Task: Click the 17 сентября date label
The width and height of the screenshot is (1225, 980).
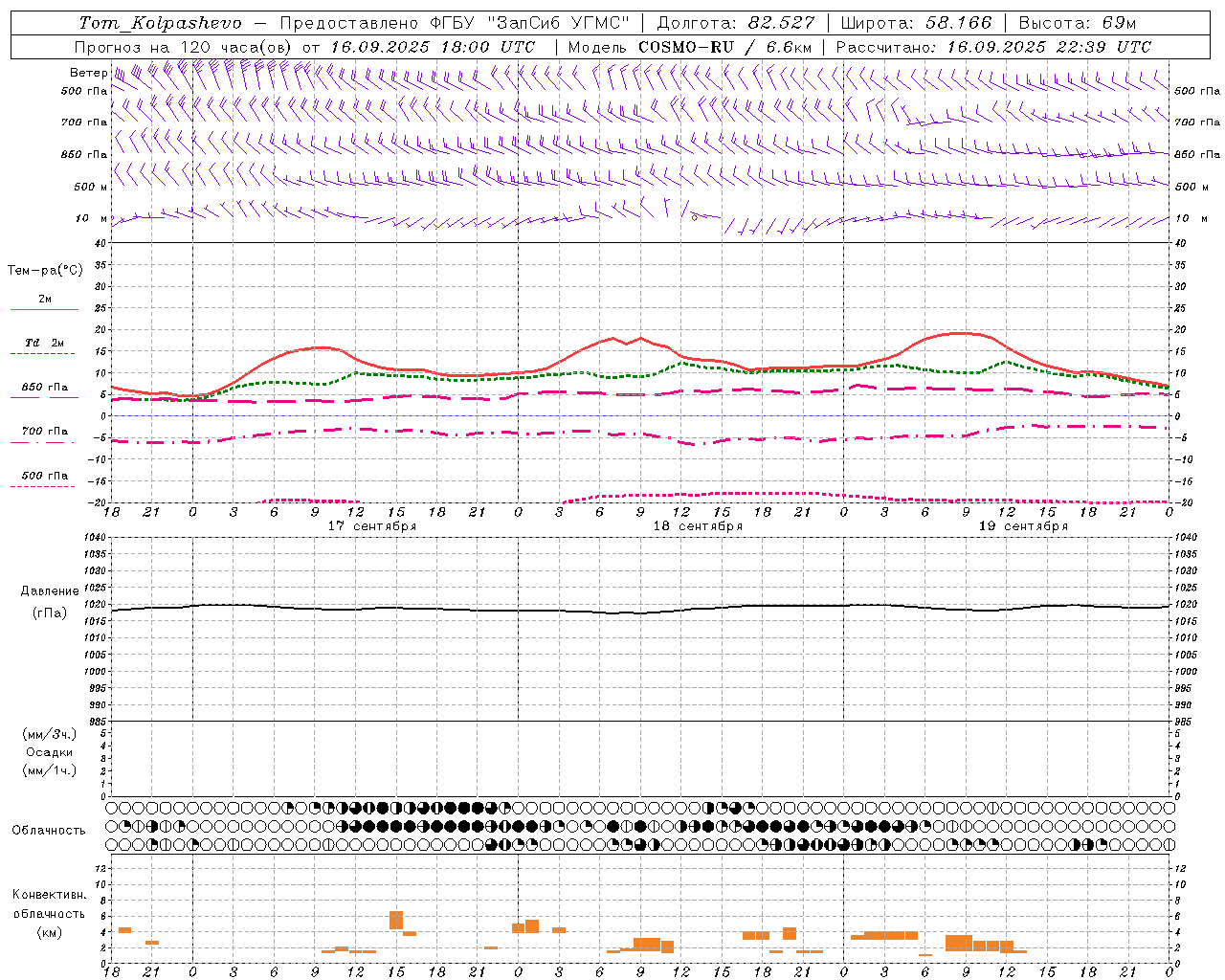Action: (x=372, y=526)
